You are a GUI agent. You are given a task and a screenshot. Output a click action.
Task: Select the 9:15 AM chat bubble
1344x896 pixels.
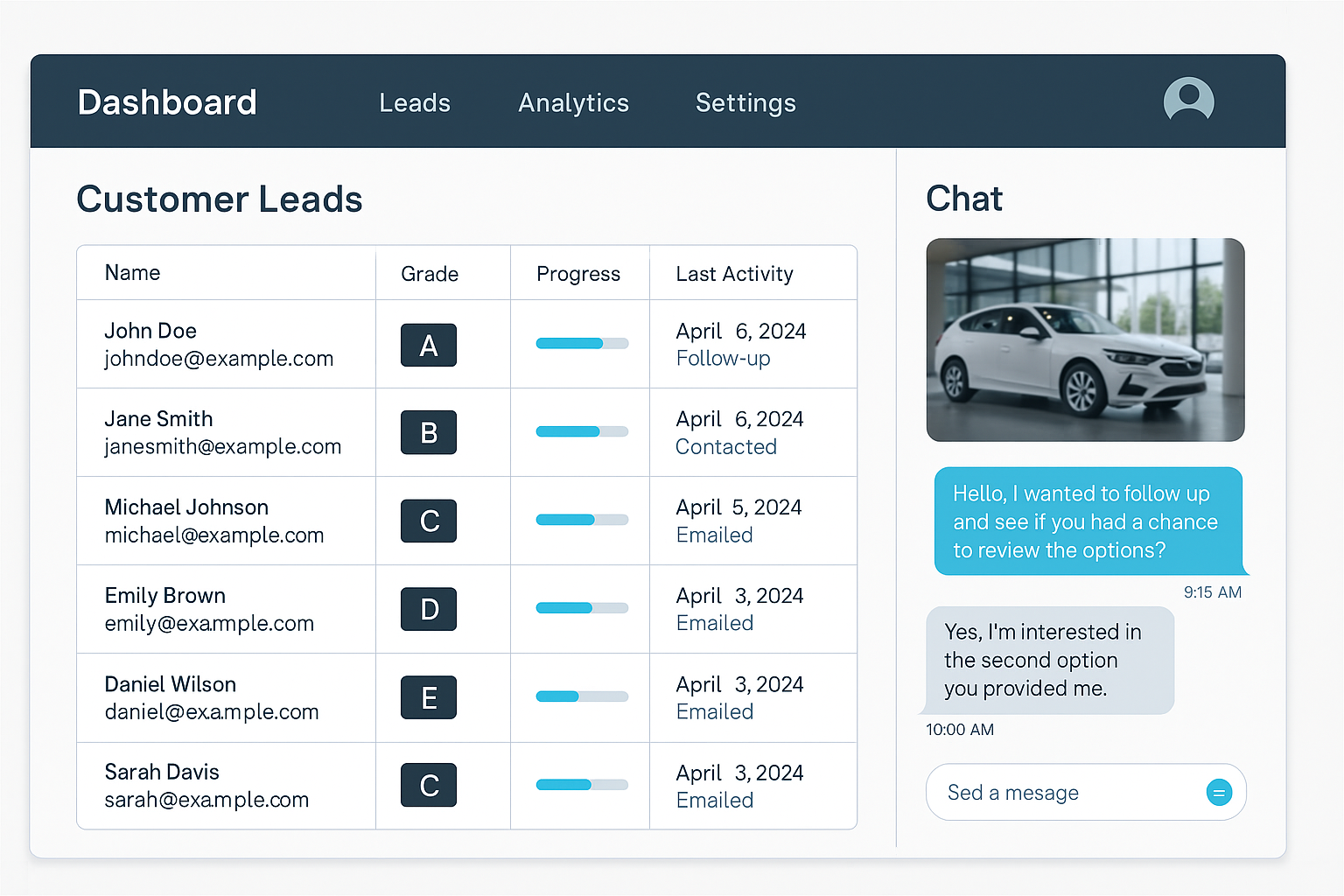pyautogui.click(x=1088, y=521)
